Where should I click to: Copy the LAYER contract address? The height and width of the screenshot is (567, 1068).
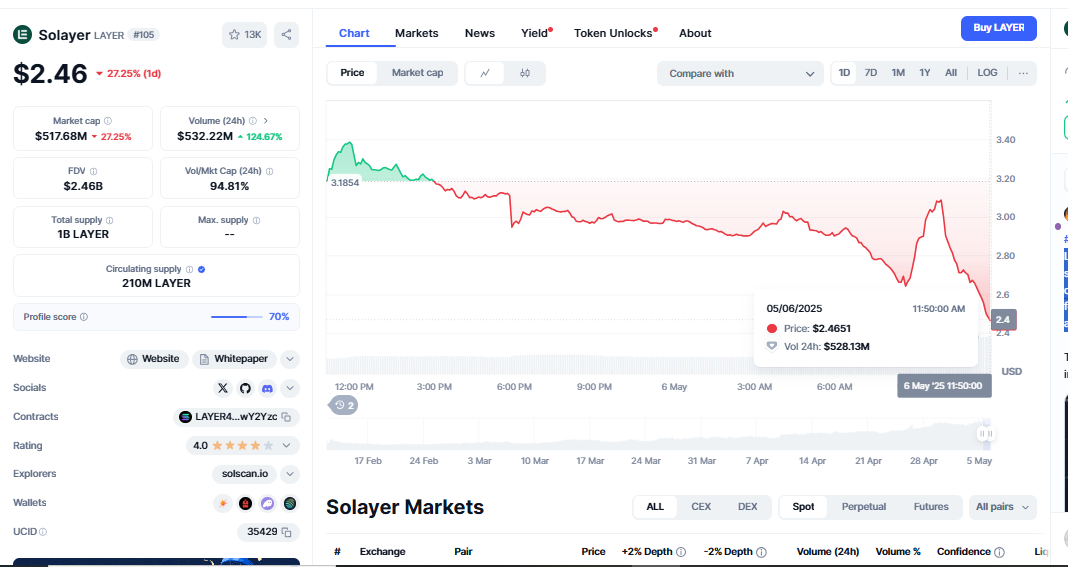[x=287, y=417]
